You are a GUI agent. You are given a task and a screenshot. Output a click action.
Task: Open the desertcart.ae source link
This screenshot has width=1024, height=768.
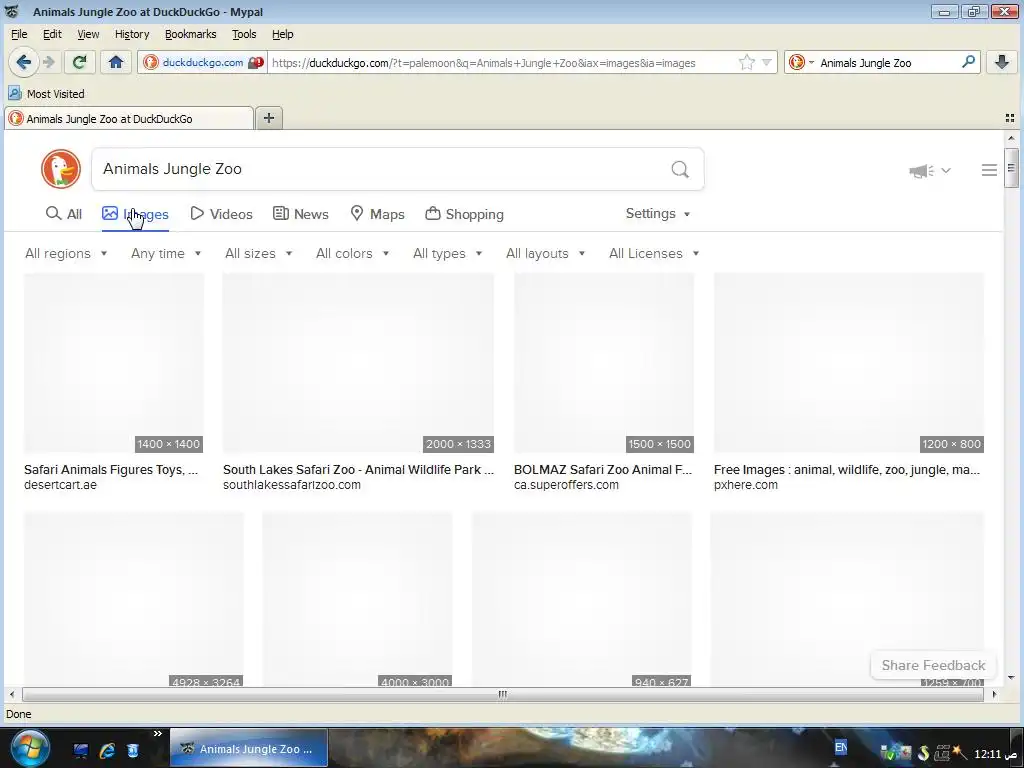[60, 485]
